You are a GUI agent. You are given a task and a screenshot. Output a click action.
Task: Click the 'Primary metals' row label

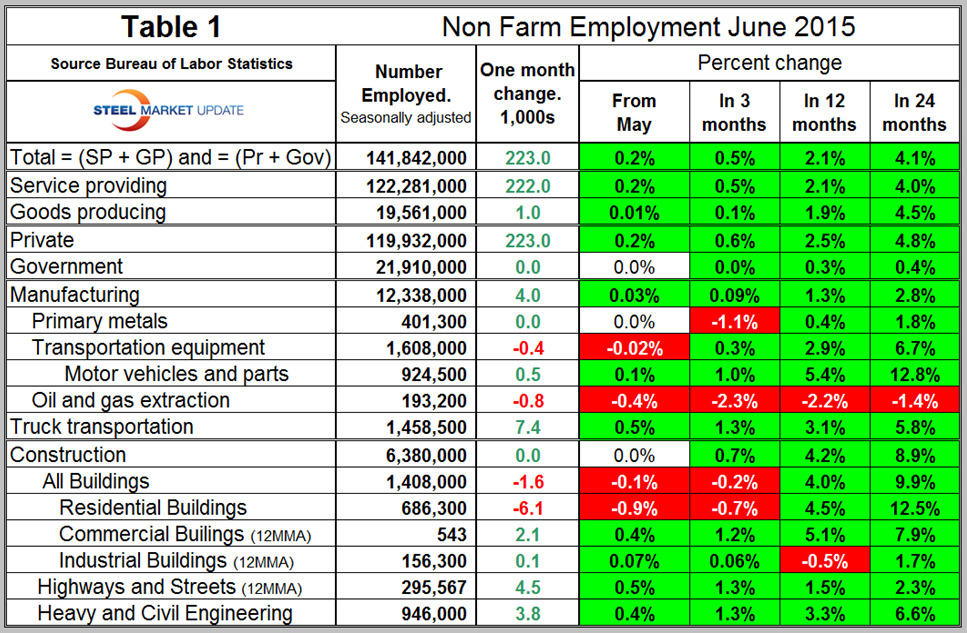pyautogui.click(x=99, y=321)
